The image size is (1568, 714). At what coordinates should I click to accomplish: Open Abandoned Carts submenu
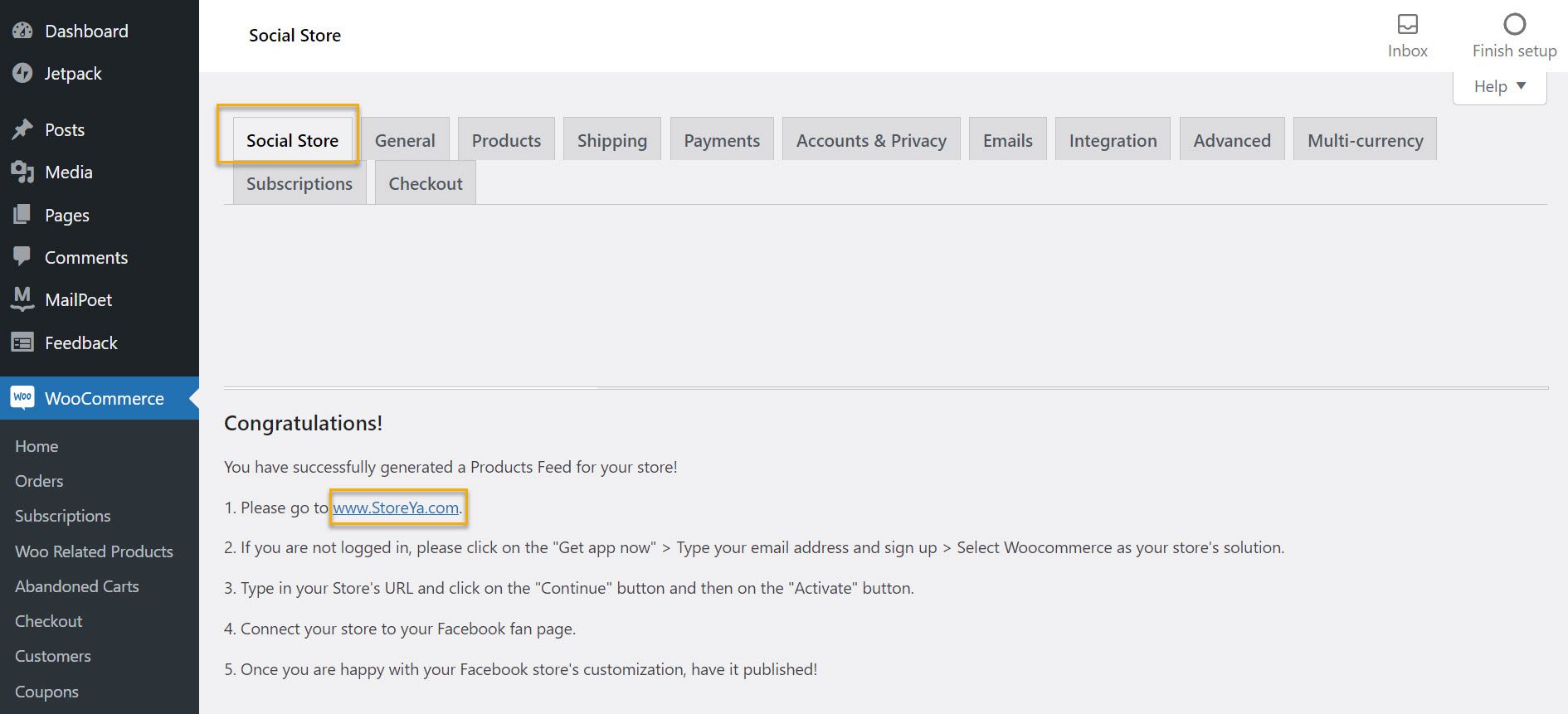click(x=76, y=586)
